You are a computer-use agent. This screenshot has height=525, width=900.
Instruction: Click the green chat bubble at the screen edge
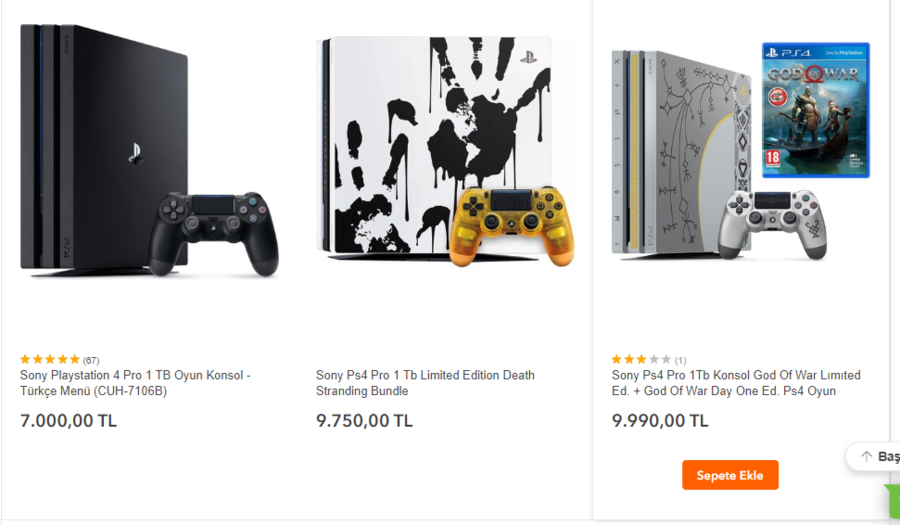pos(892,501)
